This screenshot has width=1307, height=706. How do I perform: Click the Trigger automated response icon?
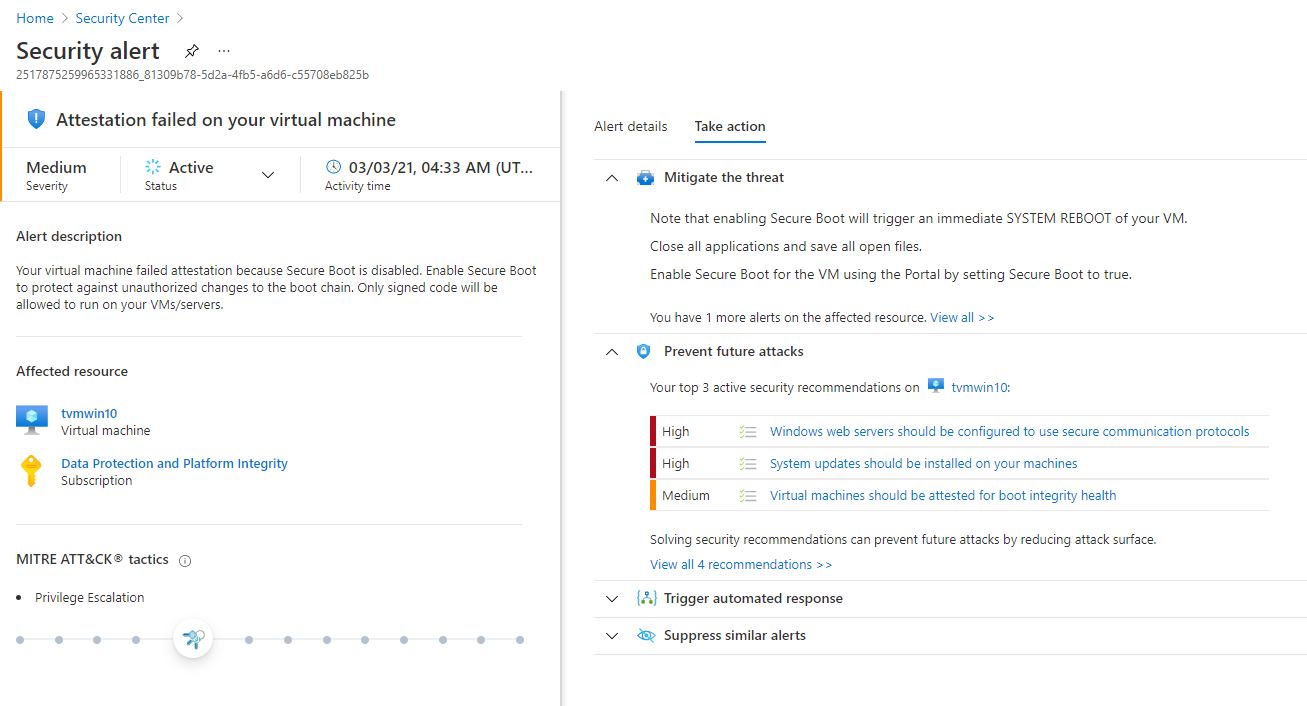(644, 598)
